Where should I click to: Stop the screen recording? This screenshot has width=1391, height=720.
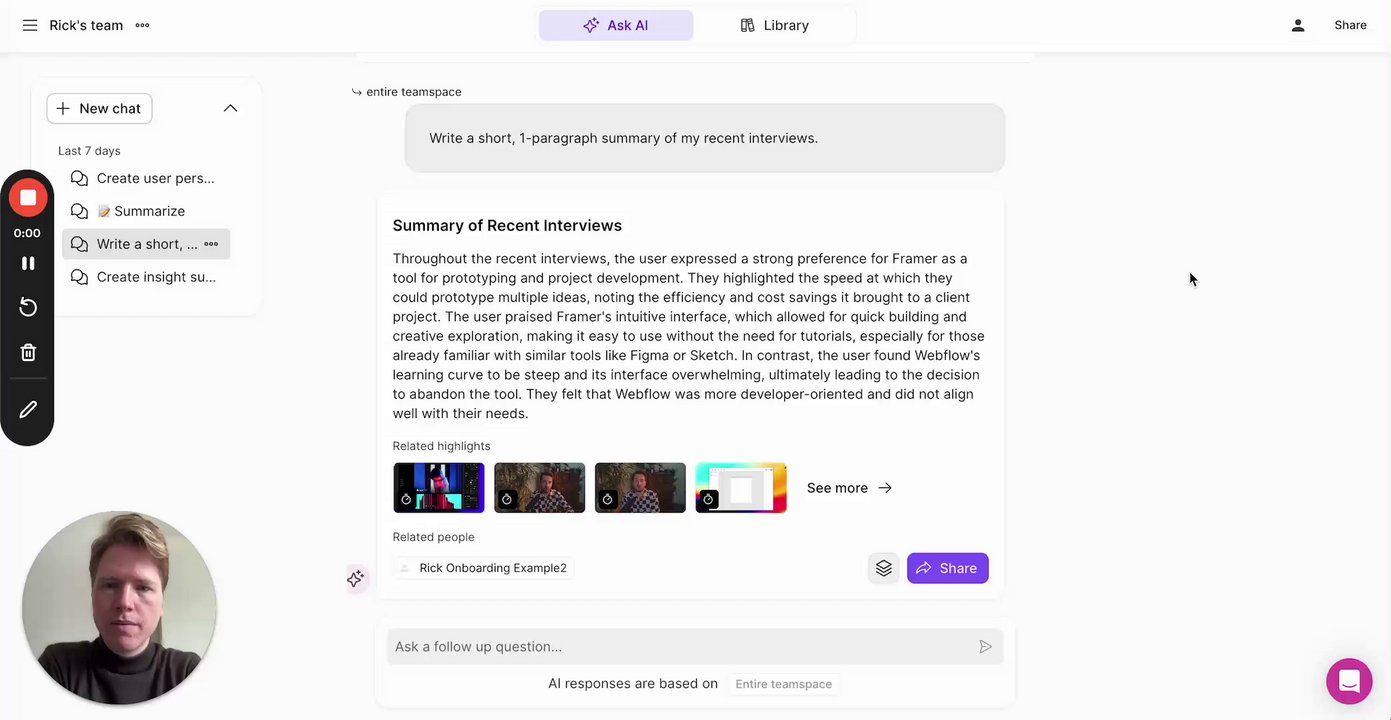[x=28, y=198]
